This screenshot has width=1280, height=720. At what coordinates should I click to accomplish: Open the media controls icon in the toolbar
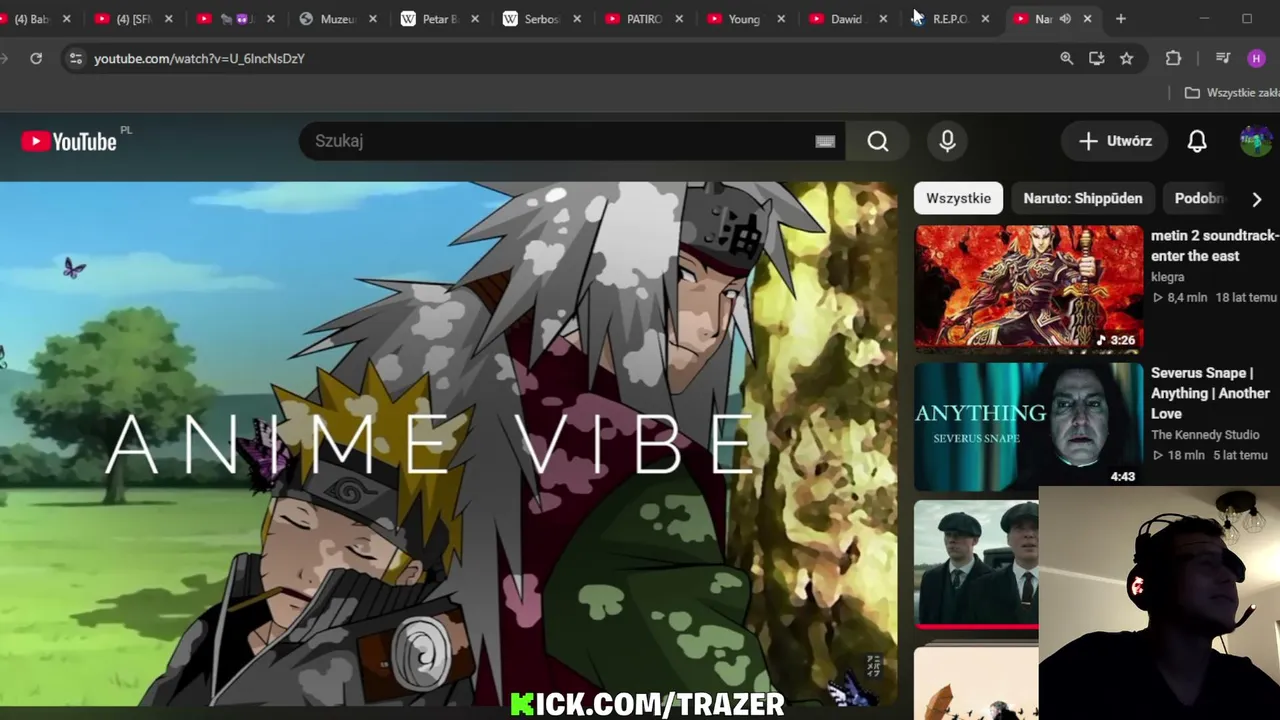tap(1223, 58)
